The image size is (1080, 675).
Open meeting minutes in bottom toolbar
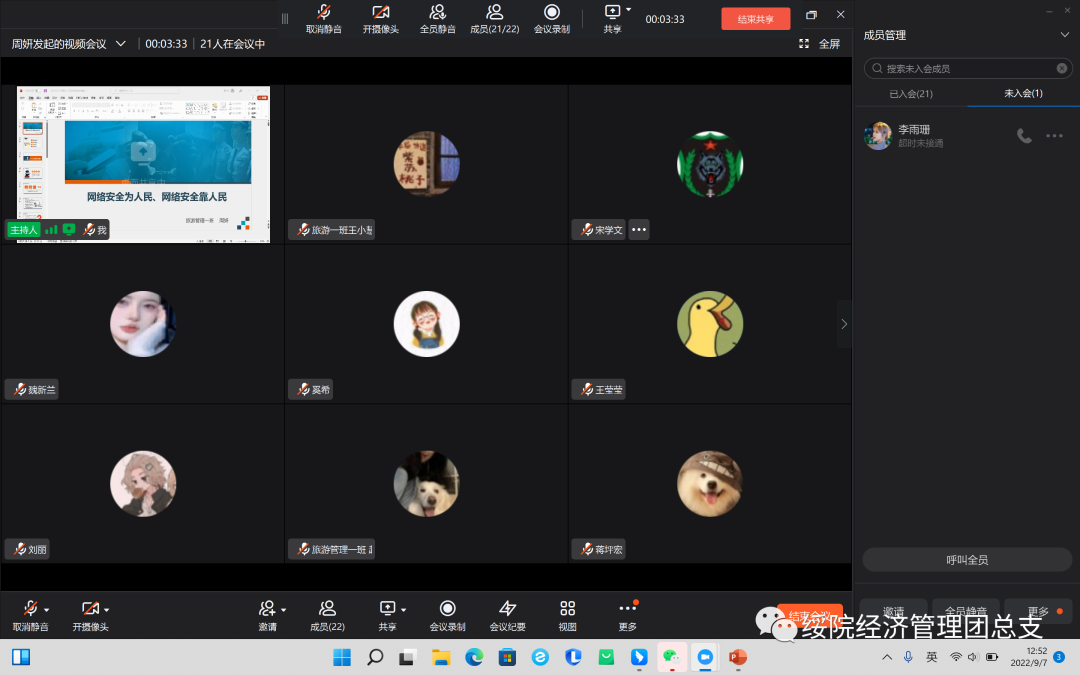(507, 609)
